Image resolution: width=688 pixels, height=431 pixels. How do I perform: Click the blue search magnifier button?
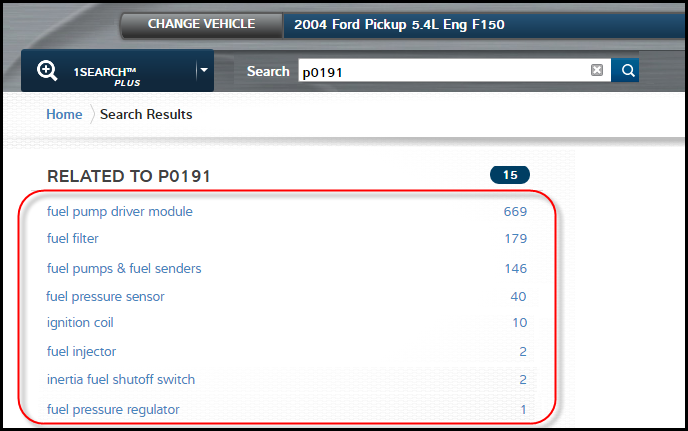point(626,71)
